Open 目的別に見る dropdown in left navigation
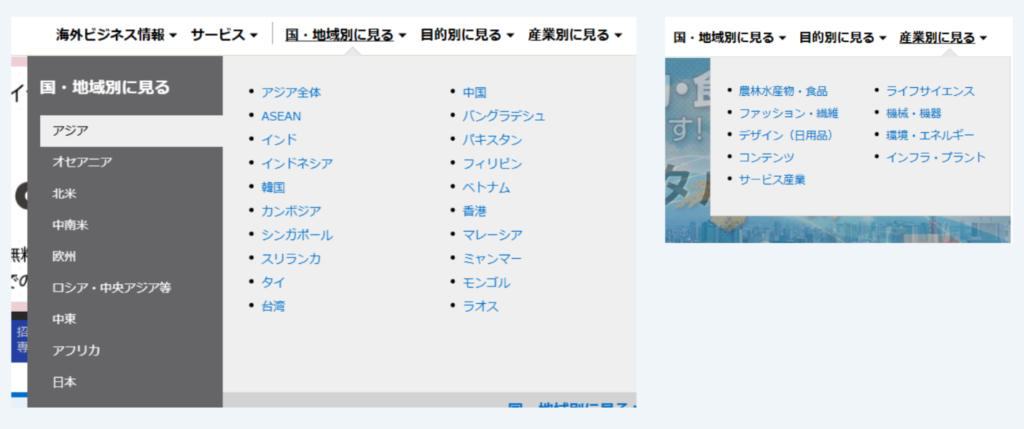Screen dimensions: 1024x429 (x=466, y=35)
